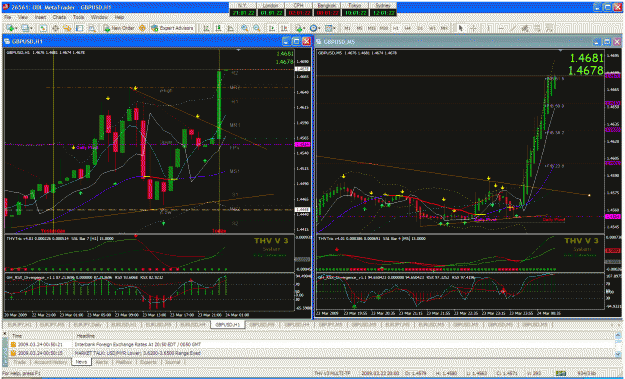The width and height of the screenshot is (625, 379).
Task: Zoom out on the chart
Action: [257, 28]
